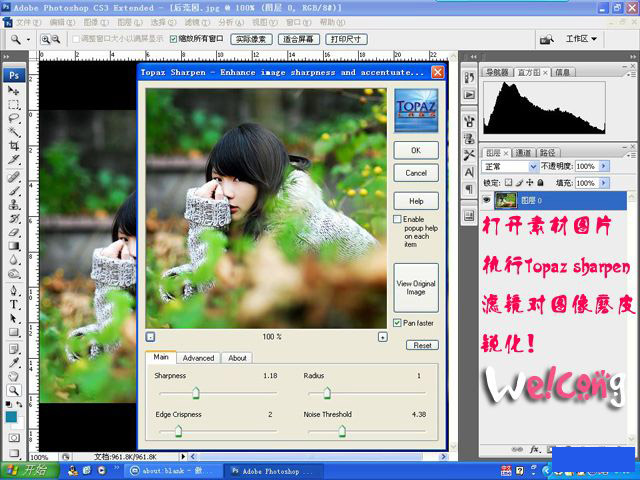The height and width of the screenshot is (480, 640).
Task: Click the Help button in Topaz dialog
Action: tap(416, 201)
